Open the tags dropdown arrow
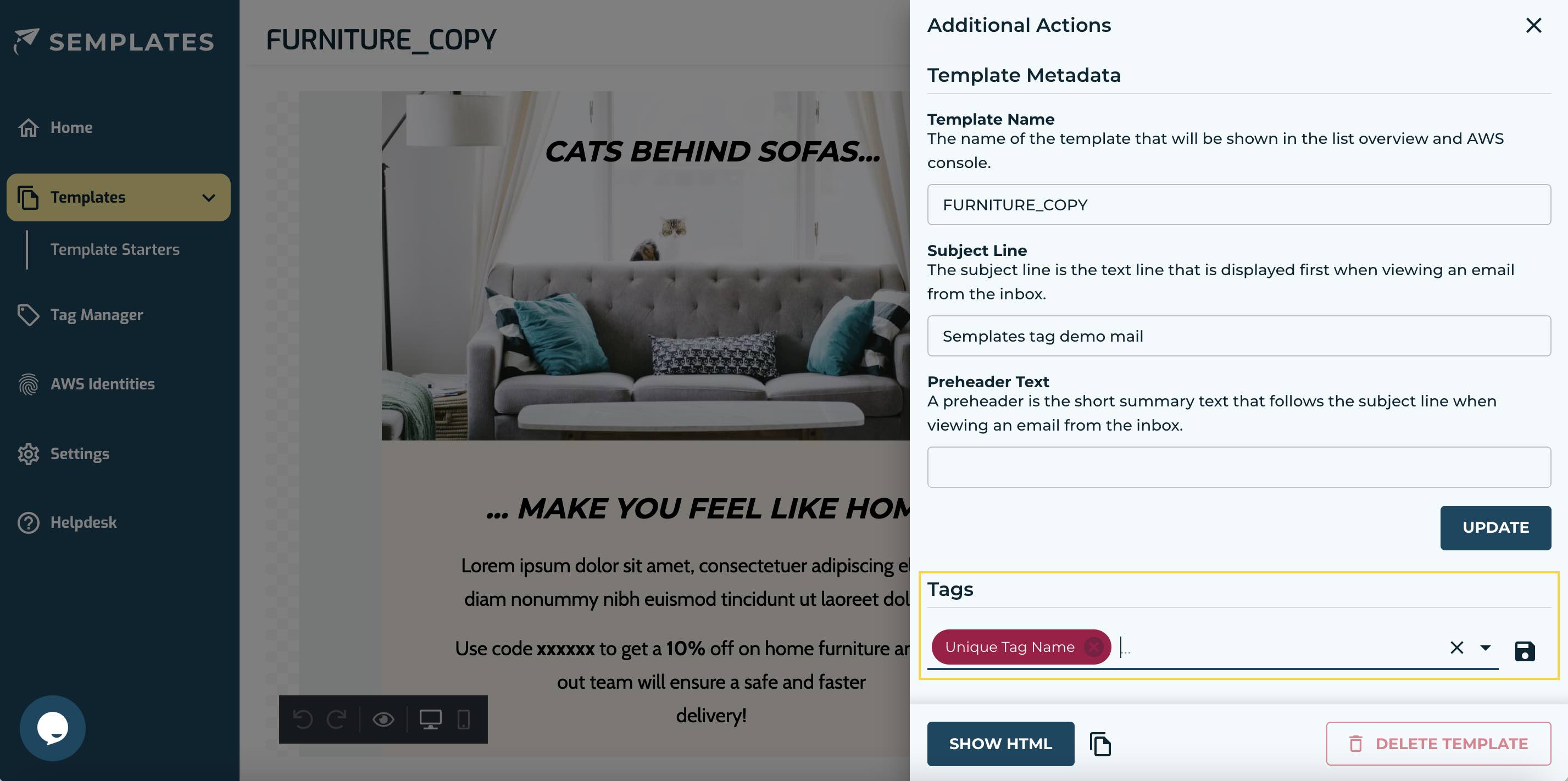This screenshot has width=1568, height=781. [x=1484, y=648]
